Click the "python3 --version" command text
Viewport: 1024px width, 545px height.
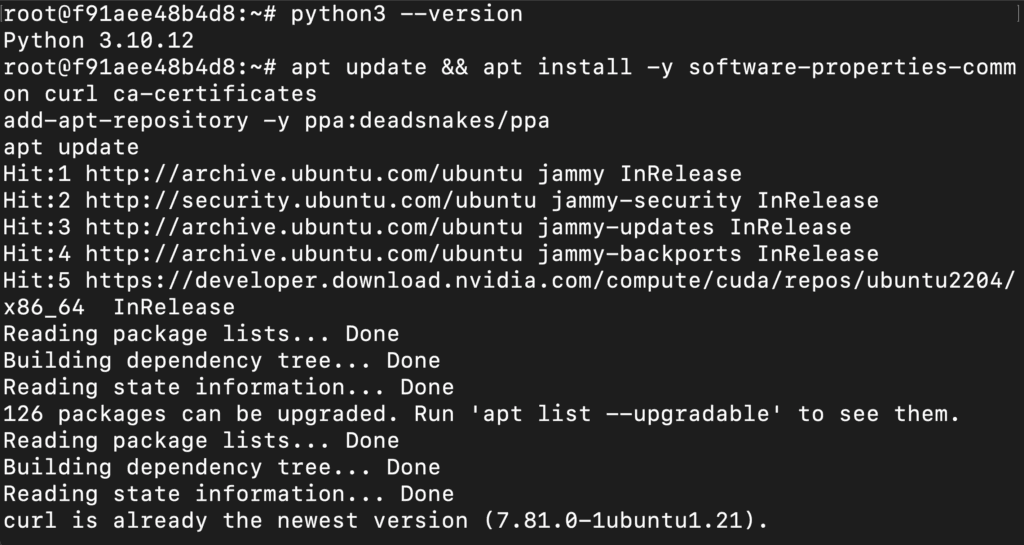[405, 14]
